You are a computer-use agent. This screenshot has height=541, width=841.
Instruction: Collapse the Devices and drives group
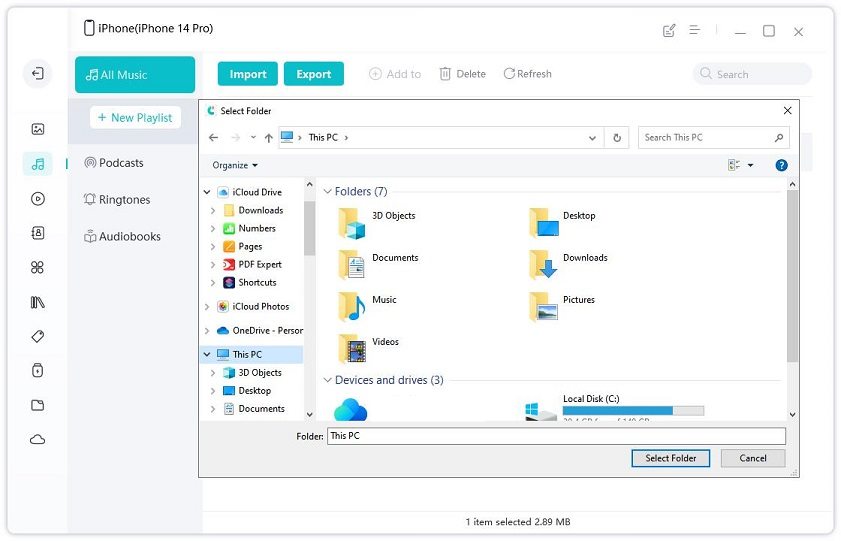(327, 380)
